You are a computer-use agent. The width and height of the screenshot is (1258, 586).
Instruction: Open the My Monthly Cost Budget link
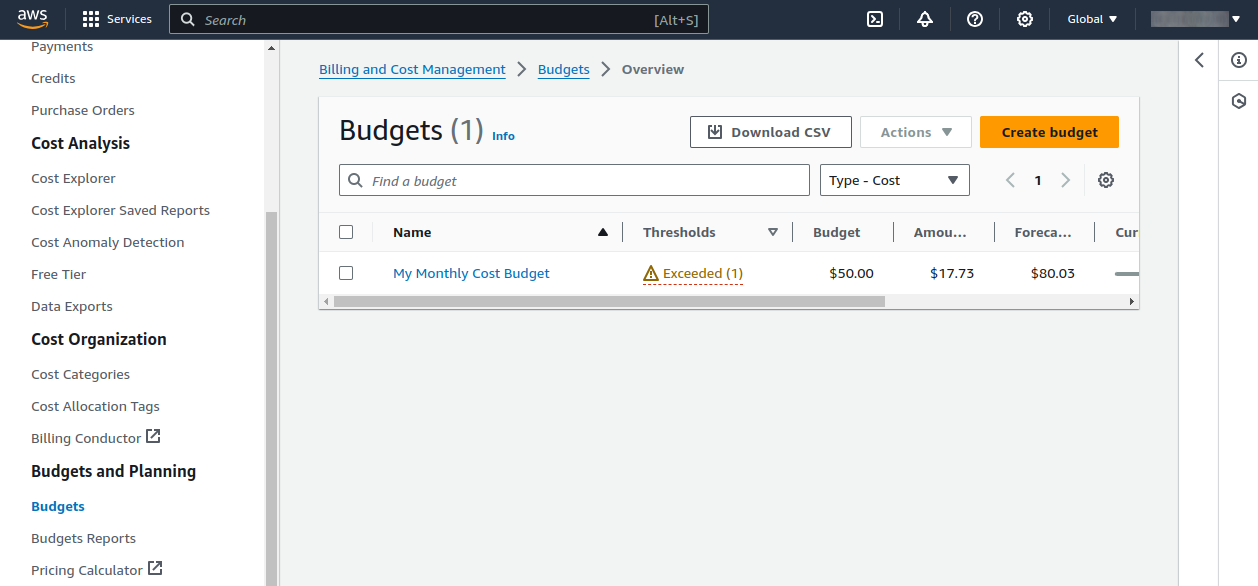pos(471,272)
